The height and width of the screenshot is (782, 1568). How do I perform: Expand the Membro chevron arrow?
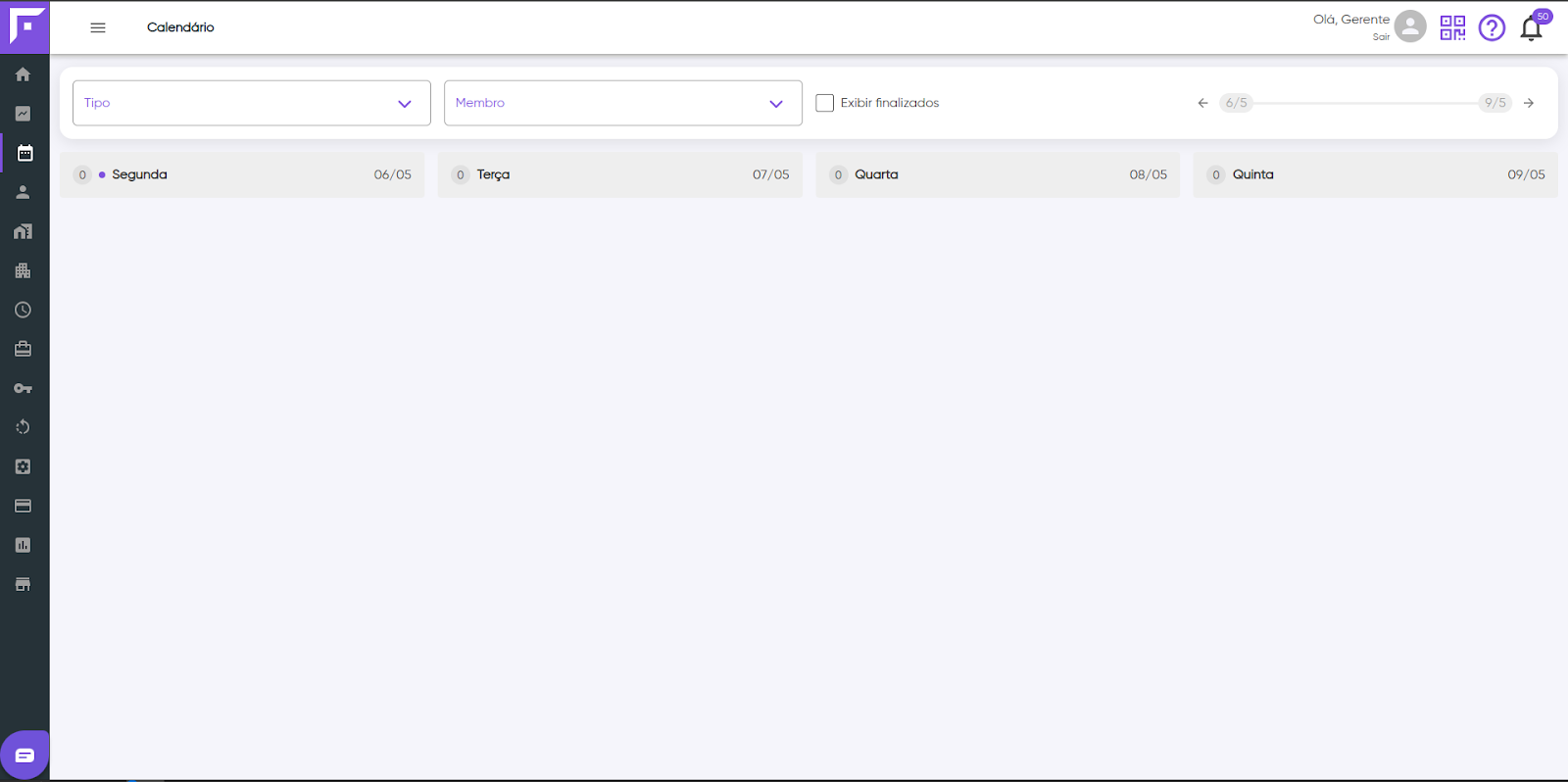pos(776,104)
